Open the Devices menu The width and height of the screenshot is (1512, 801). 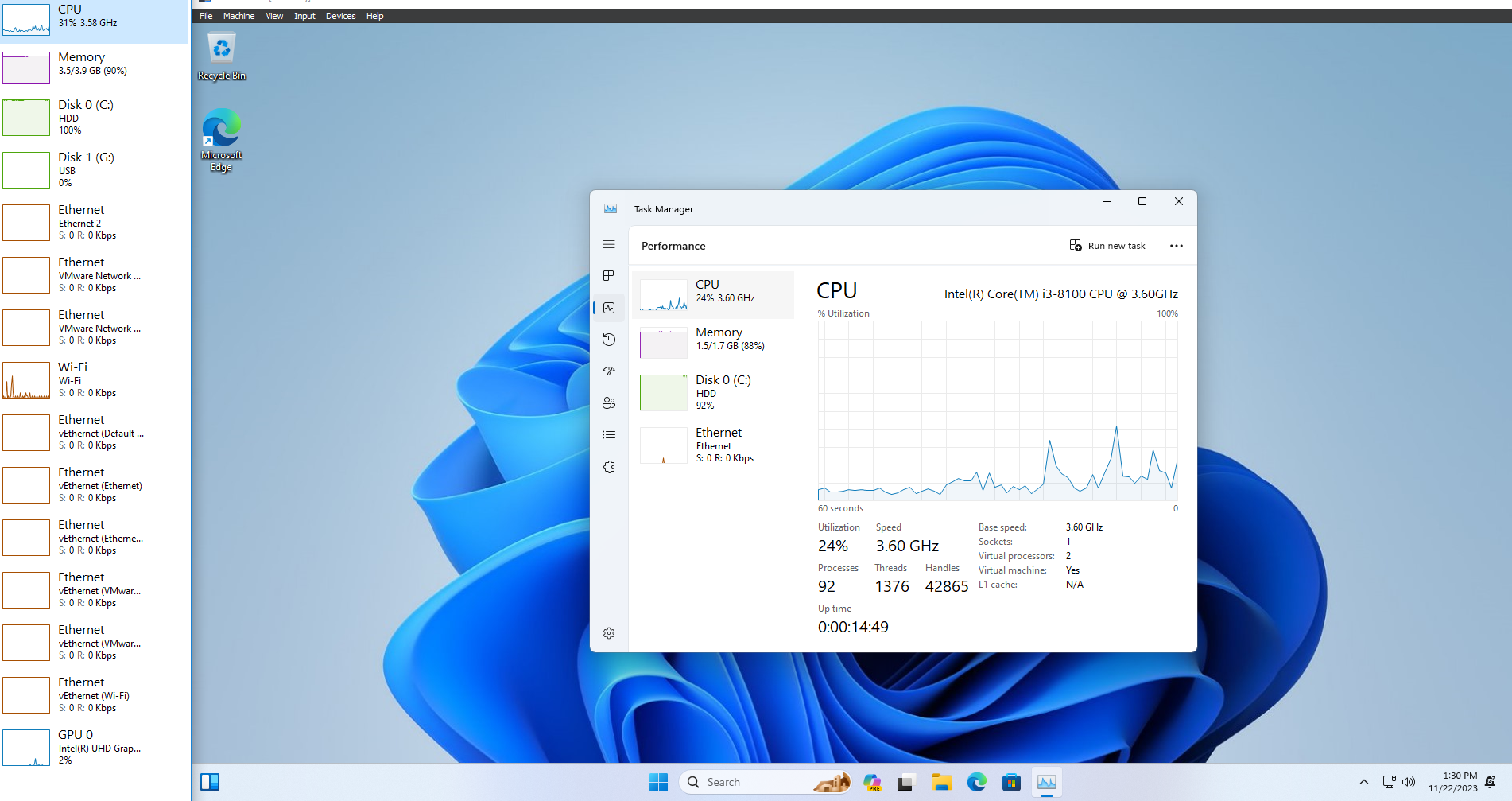click(x=340, y=16)
